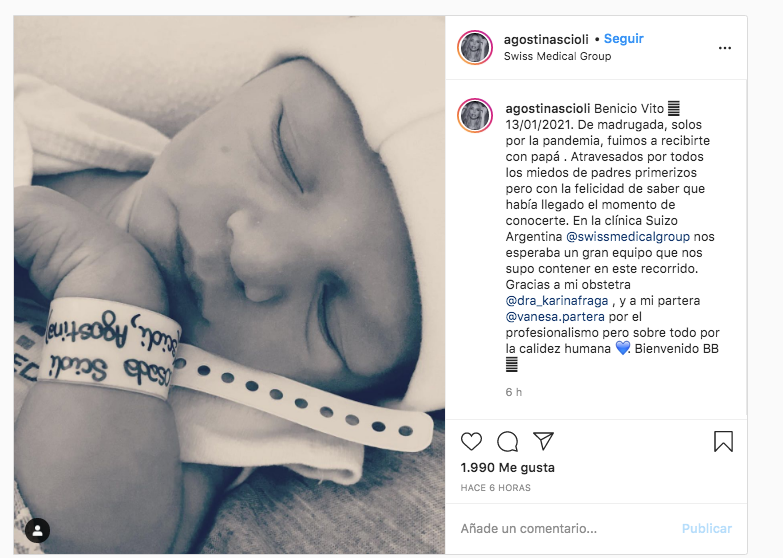The height and width of the screenshot is (558, 783).
Task: Save post with bookmark icon
Action: pyautogui.click(x=723, y=442)
